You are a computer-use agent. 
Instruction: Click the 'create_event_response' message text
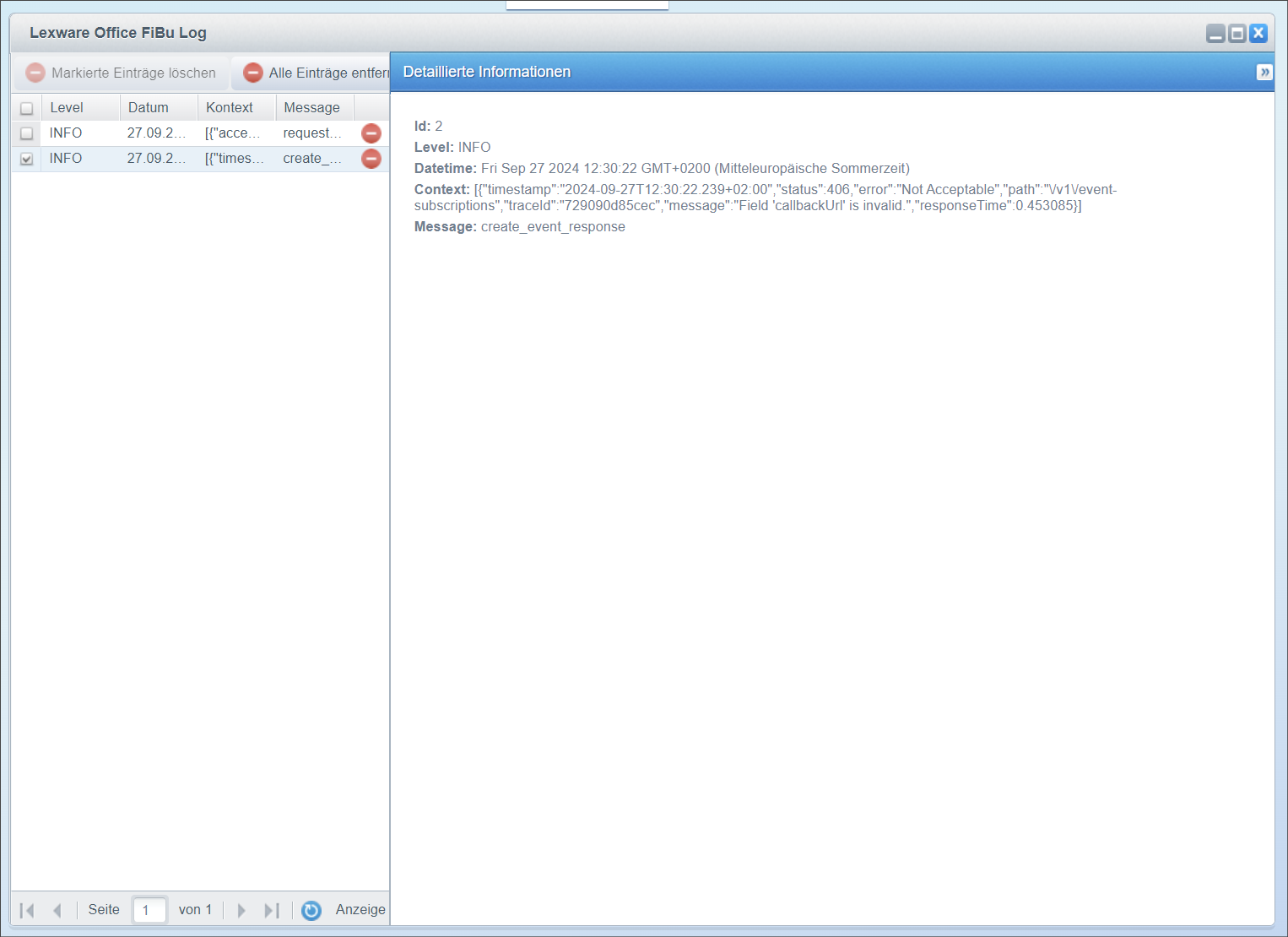click(553, 227)
